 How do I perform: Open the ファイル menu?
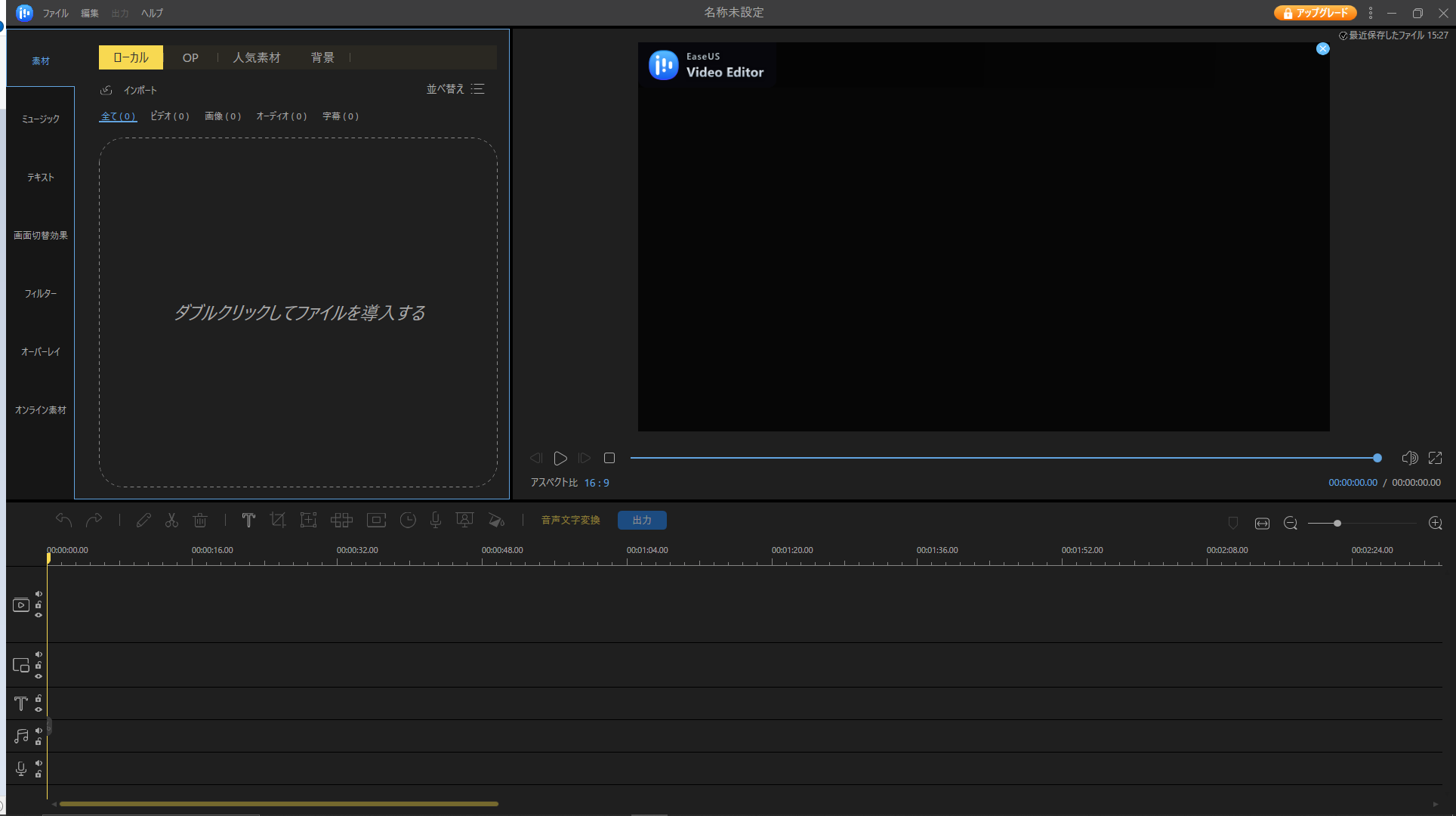click(55, 13)
